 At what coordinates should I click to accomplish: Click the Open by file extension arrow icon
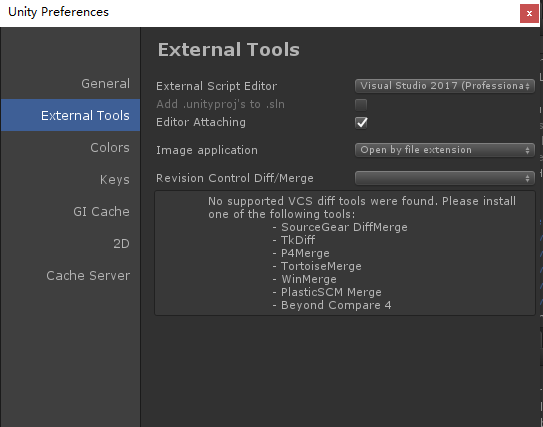(x=527, y=150)
